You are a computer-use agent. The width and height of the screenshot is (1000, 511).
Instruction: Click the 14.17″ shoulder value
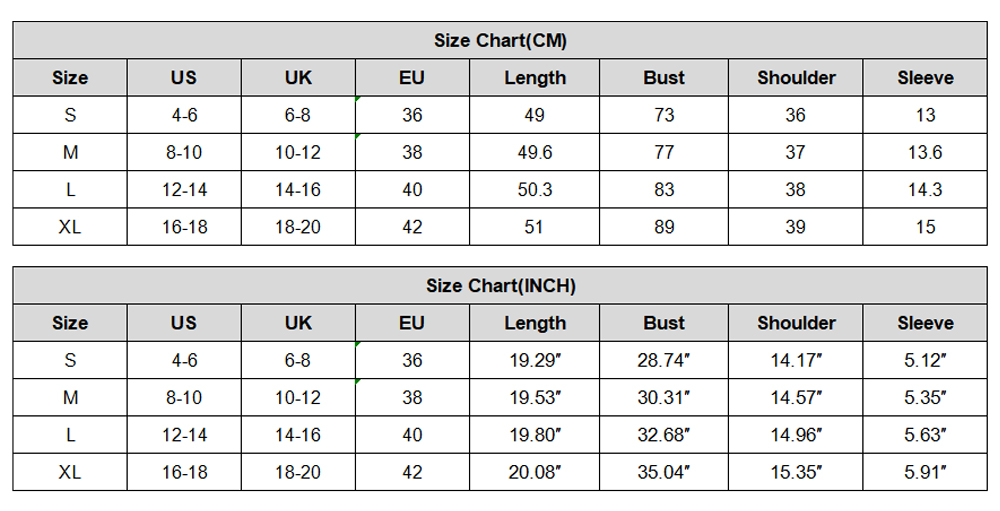point(796,360)
